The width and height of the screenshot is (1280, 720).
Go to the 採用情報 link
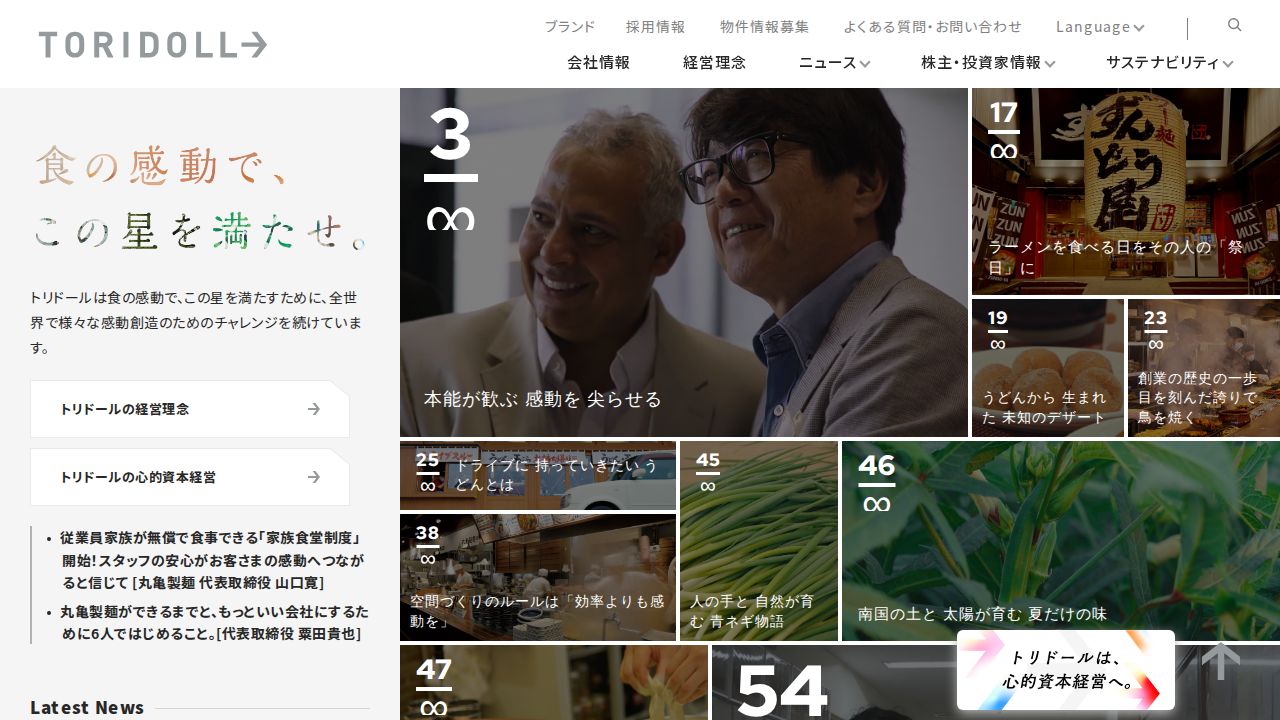[x=656, y=27]
